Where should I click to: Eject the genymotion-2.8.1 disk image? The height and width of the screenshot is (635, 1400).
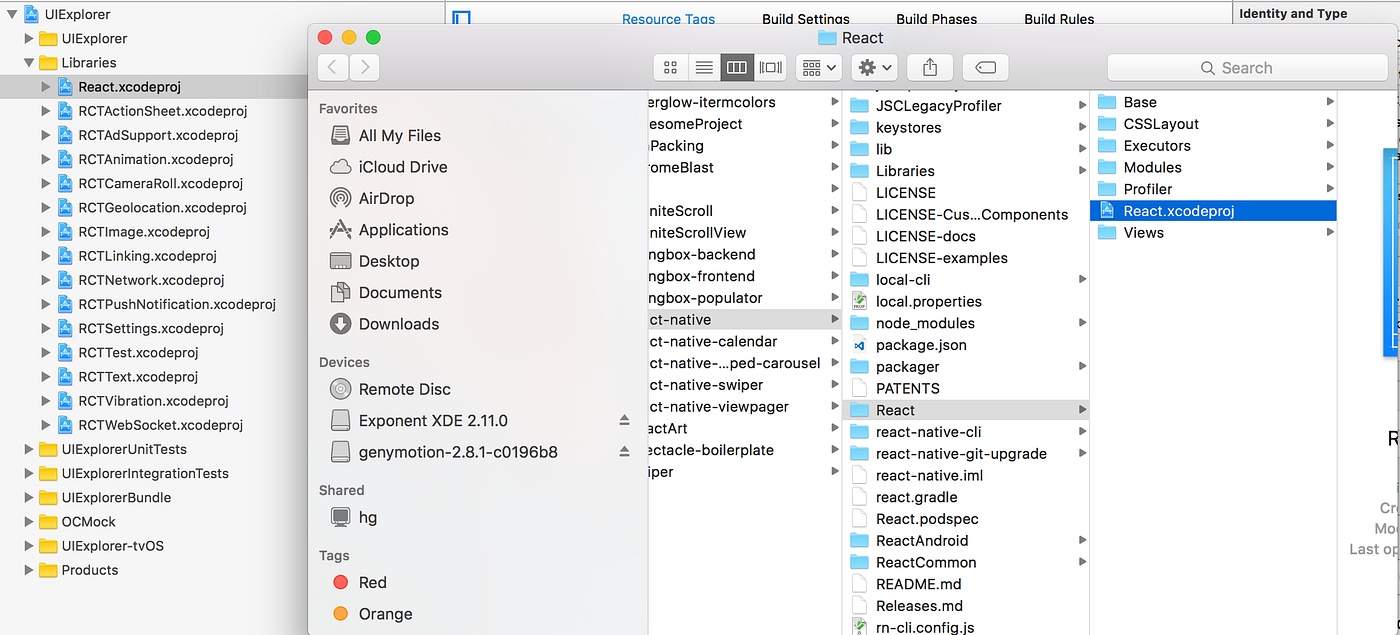624,452
